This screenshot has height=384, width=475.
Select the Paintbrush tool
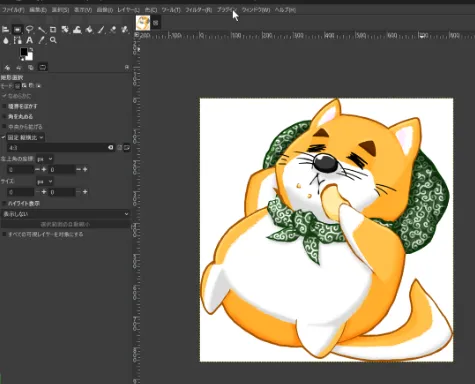pyautogui.click(x=101, y=30)
